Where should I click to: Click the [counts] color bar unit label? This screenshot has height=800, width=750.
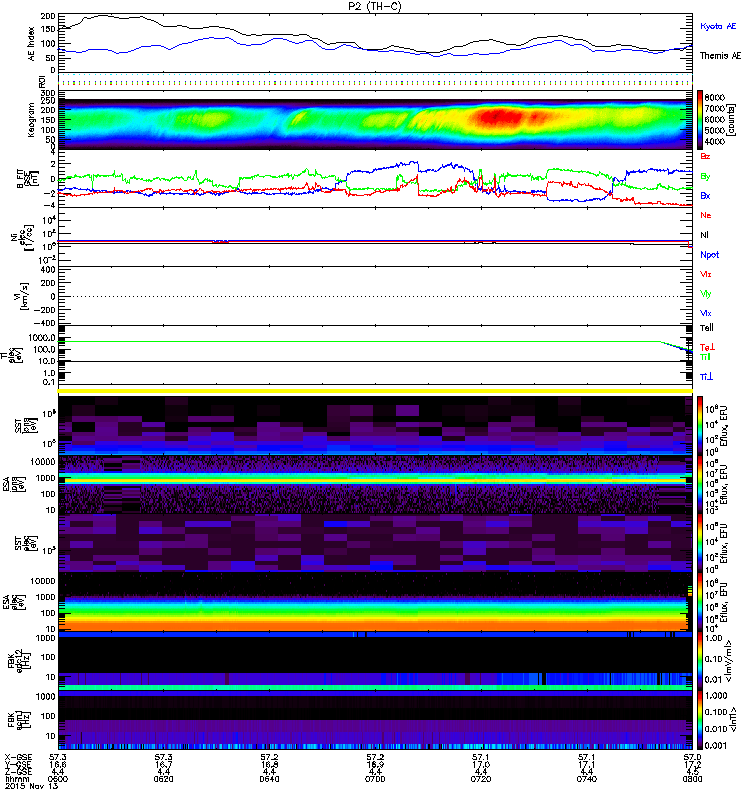[x=732, y=120]
